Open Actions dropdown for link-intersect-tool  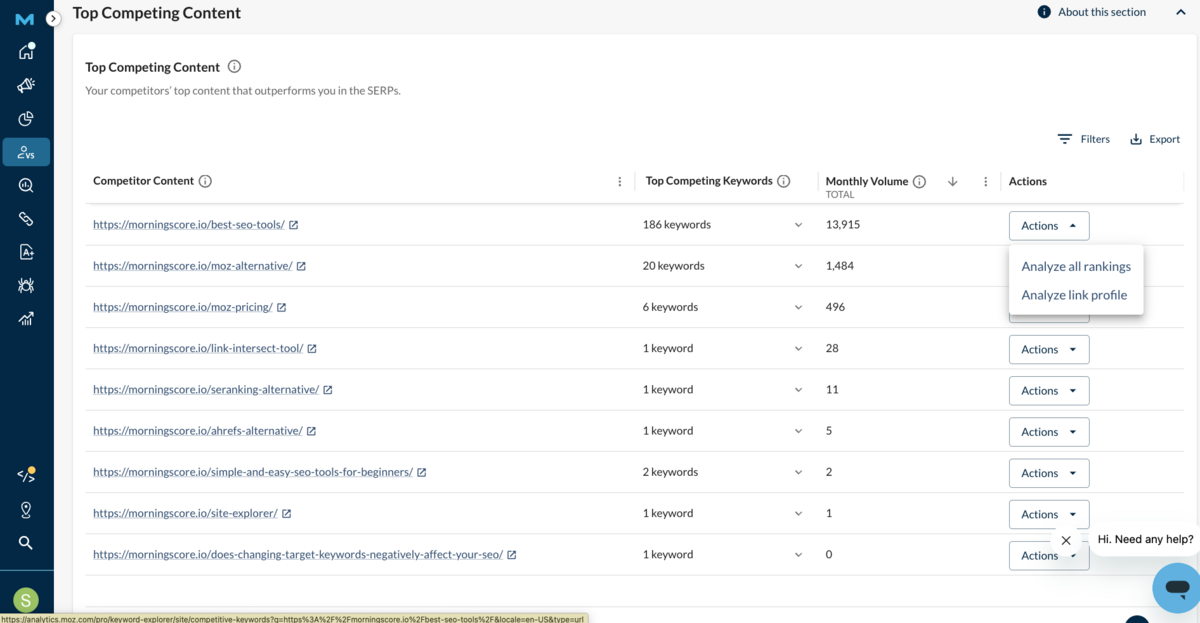pyautogui.click(x=1049, y=350)
